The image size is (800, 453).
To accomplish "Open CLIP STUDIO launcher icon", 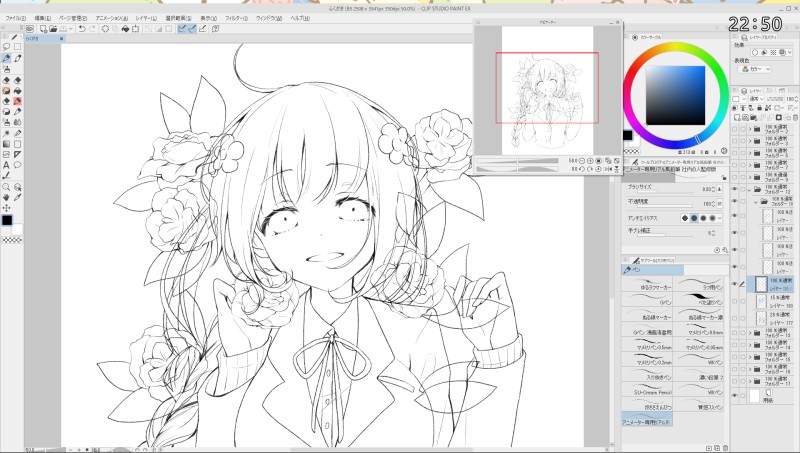I will click(30, 29).
